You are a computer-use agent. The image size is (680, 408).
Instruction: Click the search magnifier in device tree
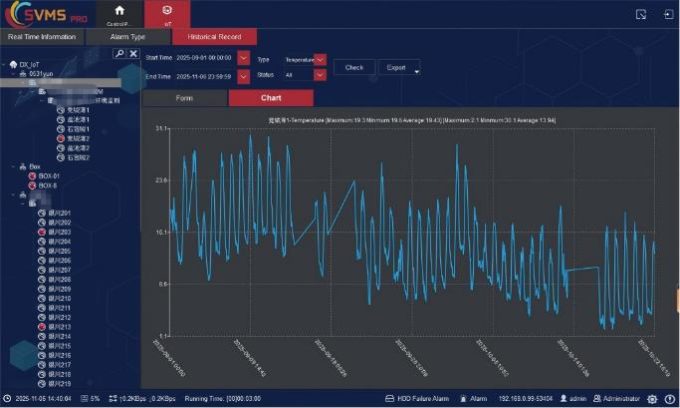[x=119, y=53]
